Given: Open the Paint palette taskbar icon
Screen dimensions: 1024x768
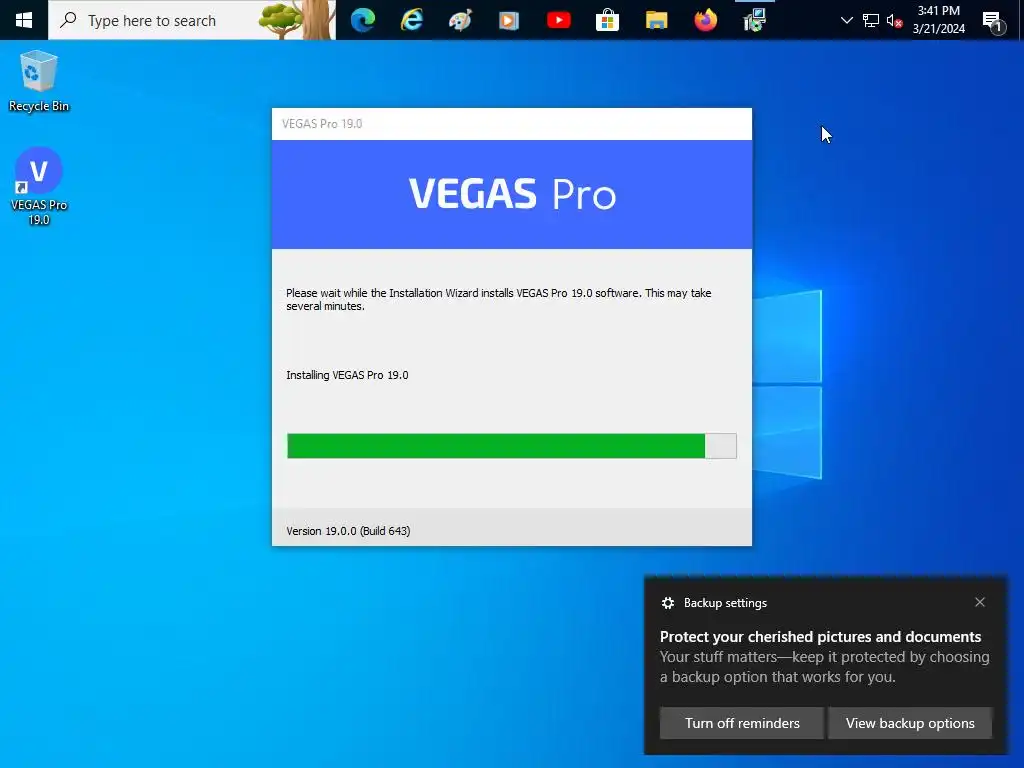Looking at the screenshot, I should pyautogui.click(x=460, y=20).
